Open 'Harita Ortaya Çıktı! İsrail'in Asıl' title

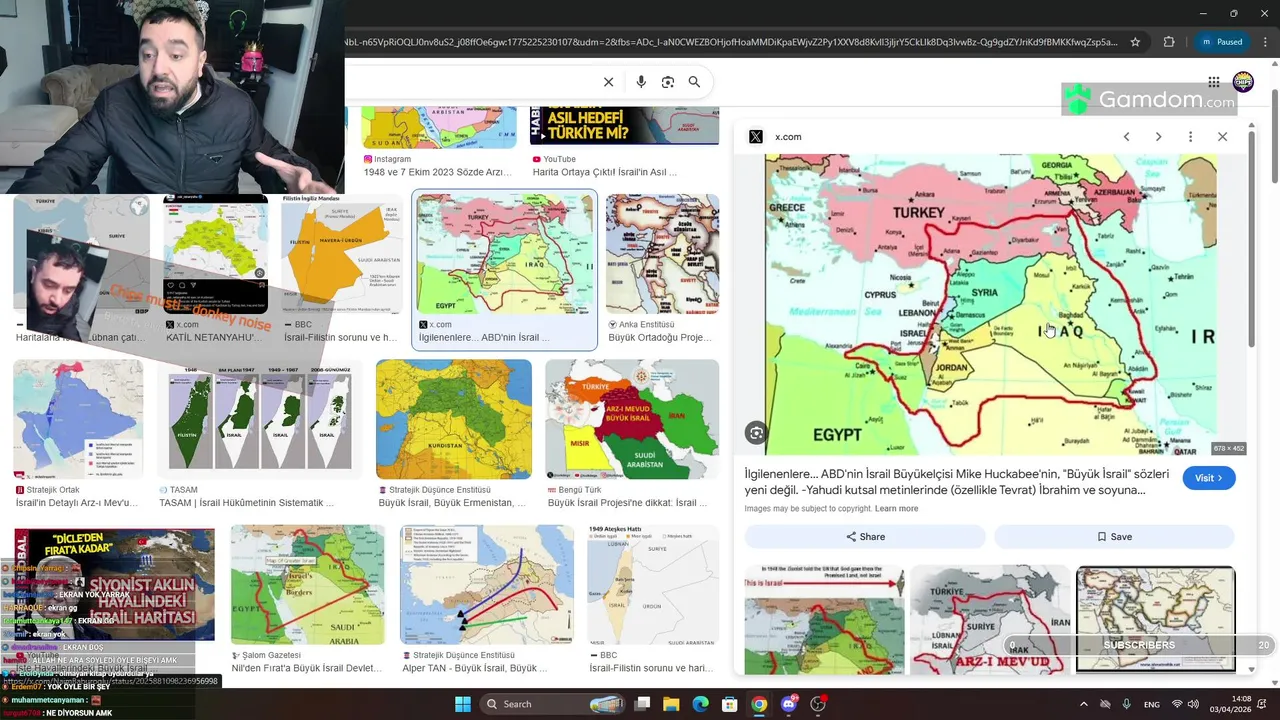(604, 172)
